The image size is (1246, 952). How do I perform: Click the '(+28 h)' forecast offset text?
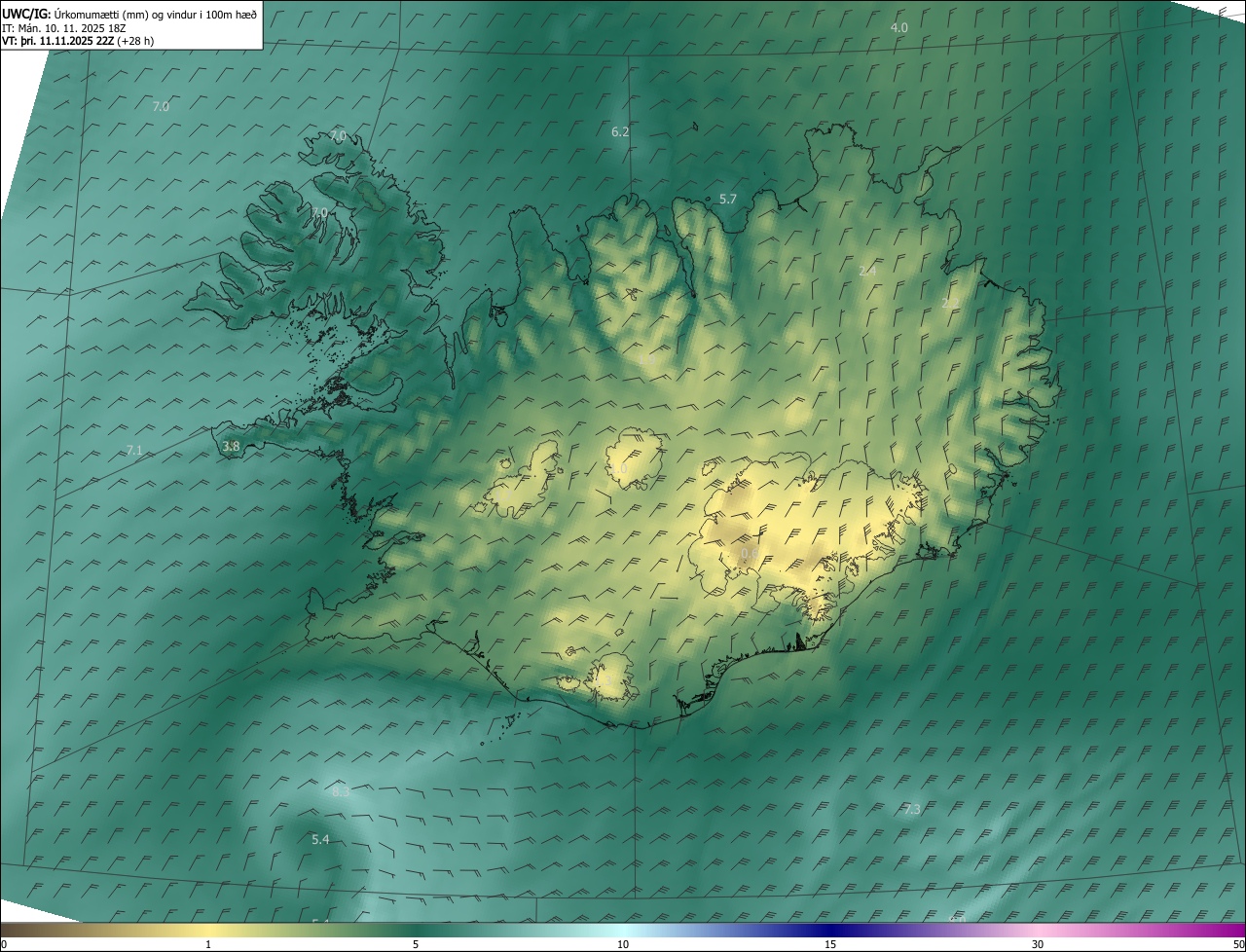pyautogui.click(x=134, y=41)
